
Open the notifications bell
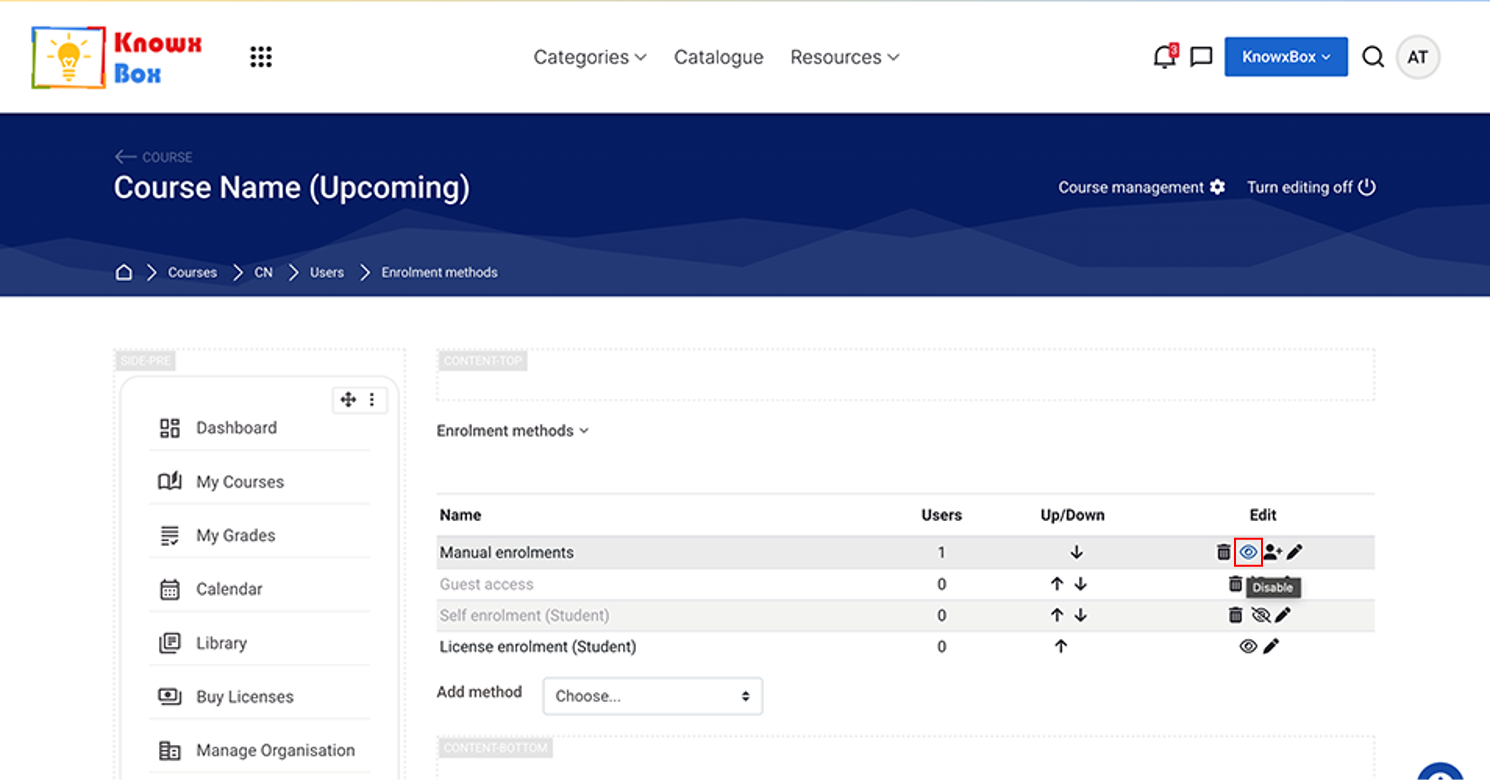coord(1164,57)
